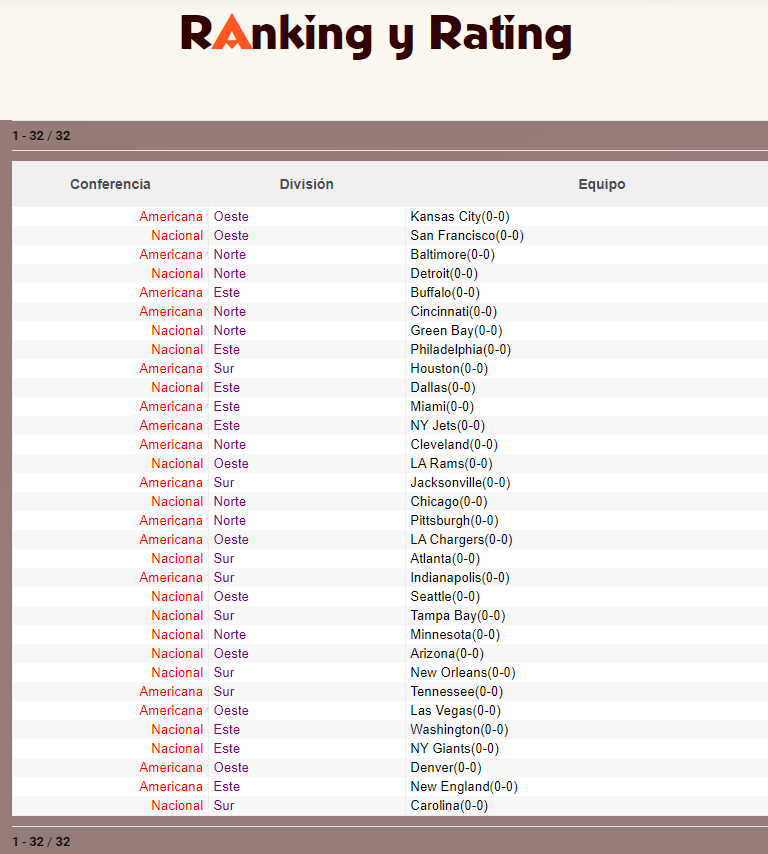
Task: Select LA Chargers(0-0) team cell
Action: coord(461,539)
